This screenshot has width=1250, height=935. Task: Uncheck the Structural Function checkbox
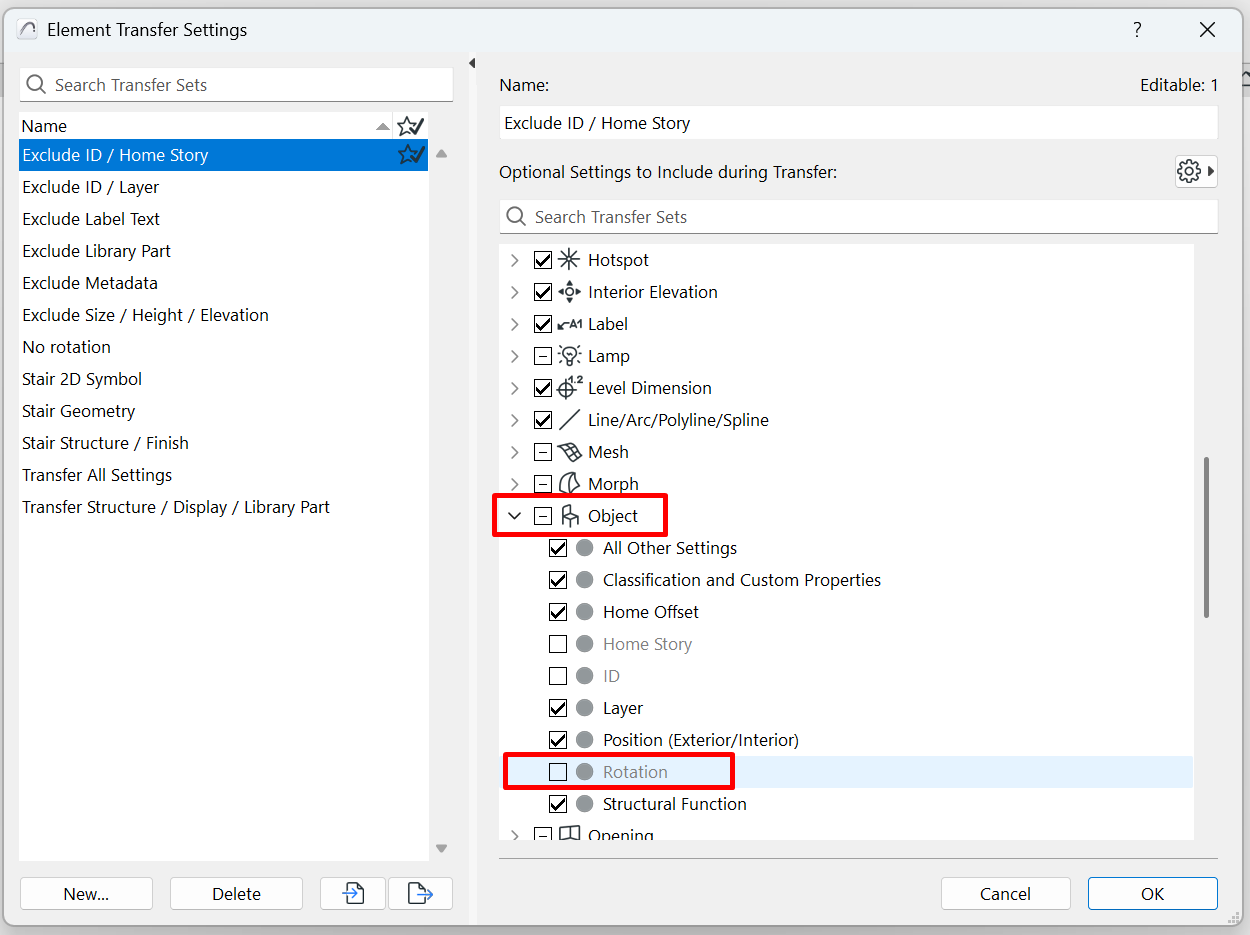558,803
